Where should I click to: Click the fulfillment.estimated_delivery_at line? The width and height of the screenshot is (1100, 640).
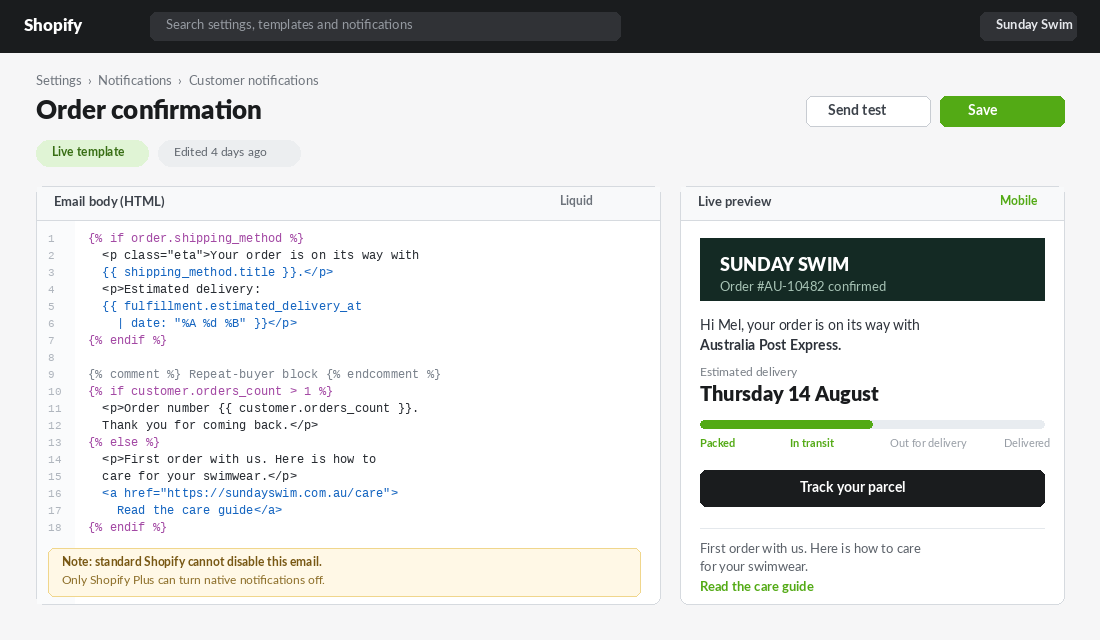(232, 306)
